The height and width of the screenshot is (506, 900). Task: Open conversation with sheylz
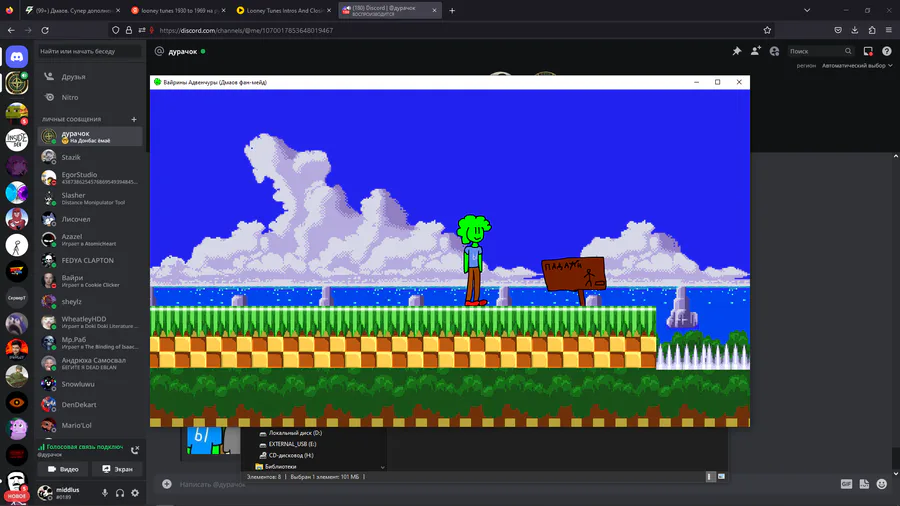(90, 301)
